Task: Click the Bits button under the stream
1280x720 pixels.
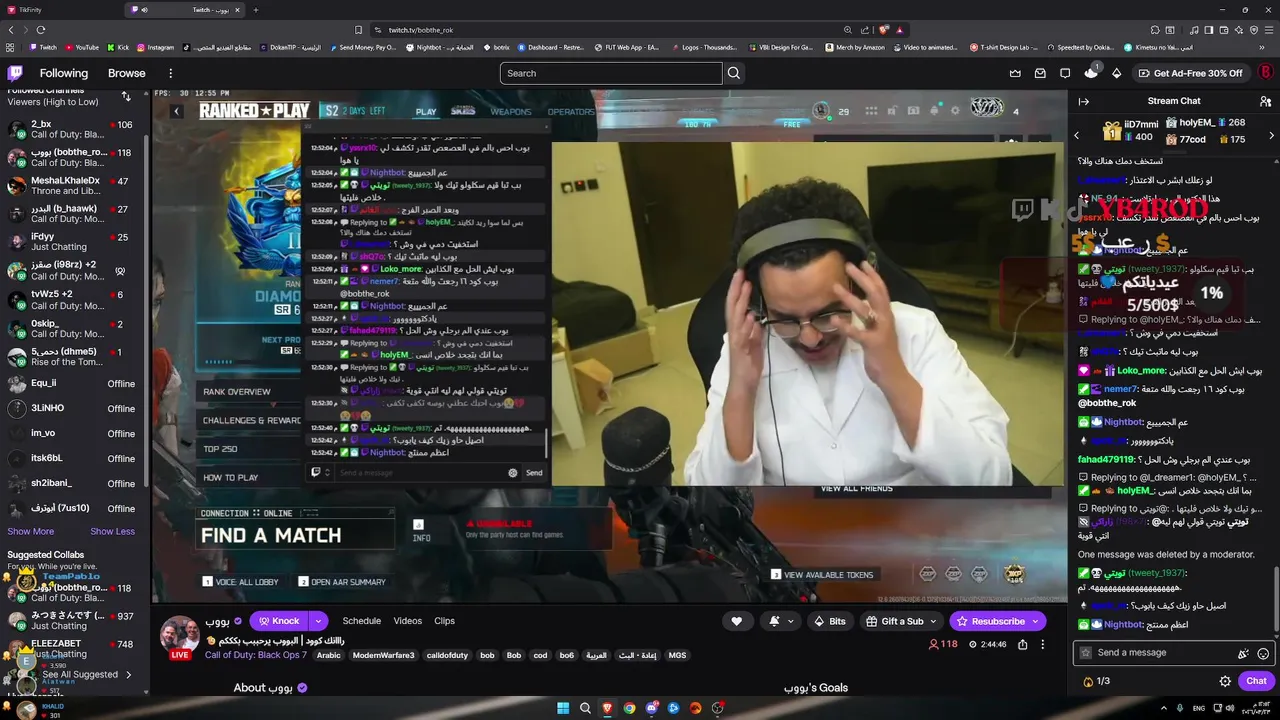Action: (830, 621)
